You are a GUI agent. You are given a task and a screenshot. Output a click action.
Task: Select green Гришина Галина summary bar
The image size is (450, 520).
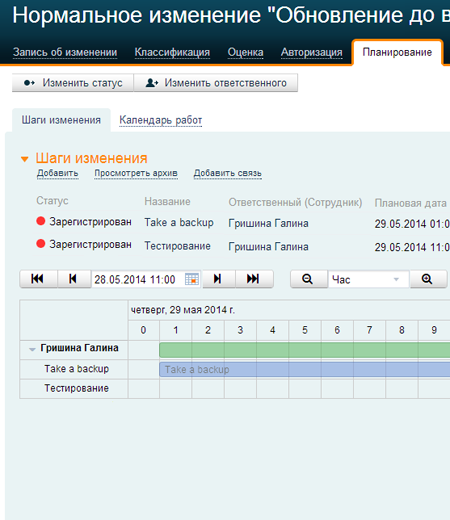[305, 350]
